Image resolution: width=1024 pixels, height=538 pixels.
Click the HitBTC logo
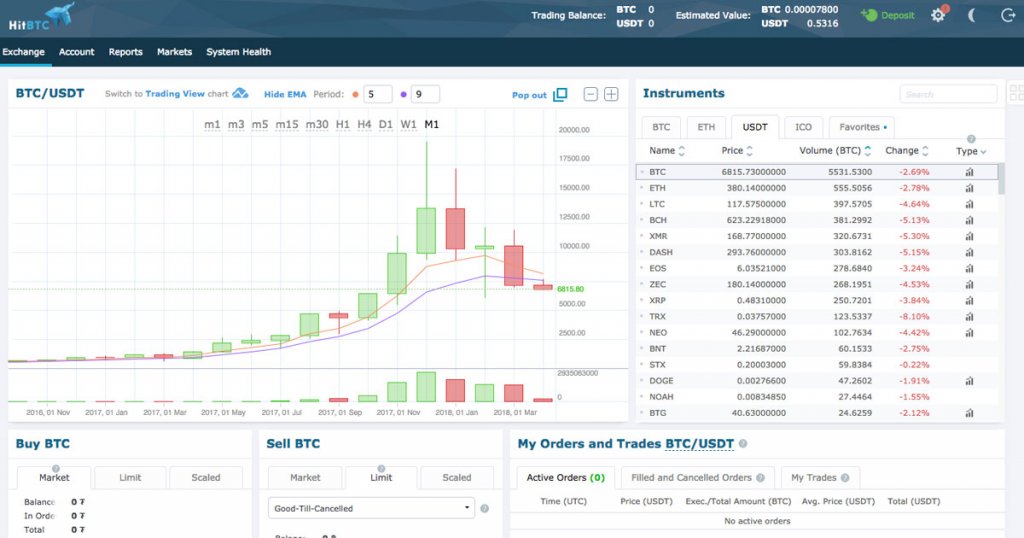point(41,17)
